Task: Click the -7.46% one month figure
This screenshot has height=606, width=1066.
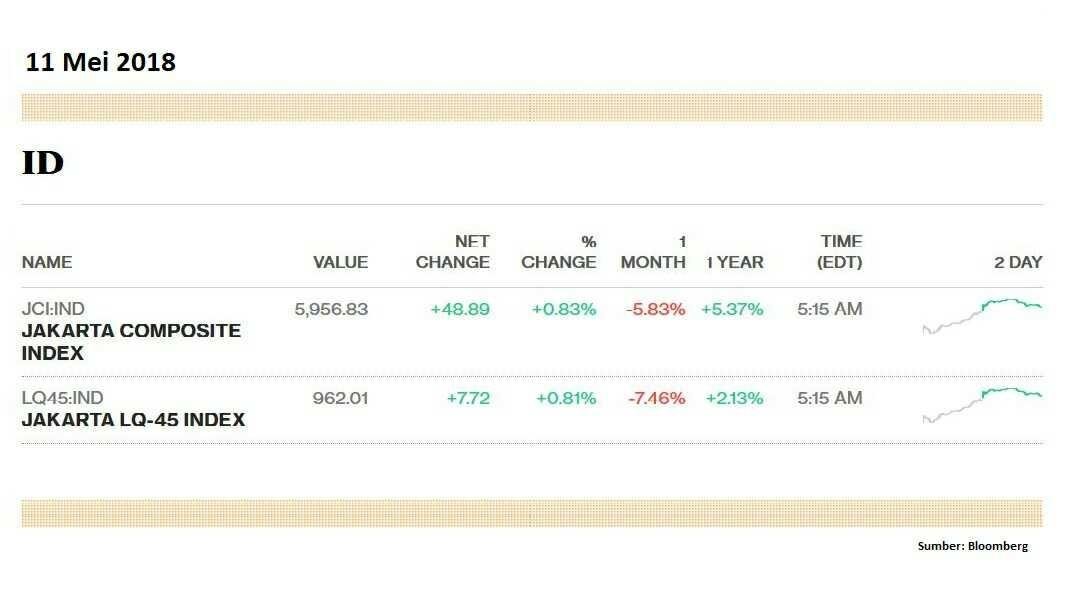Action: pos(657,398)
